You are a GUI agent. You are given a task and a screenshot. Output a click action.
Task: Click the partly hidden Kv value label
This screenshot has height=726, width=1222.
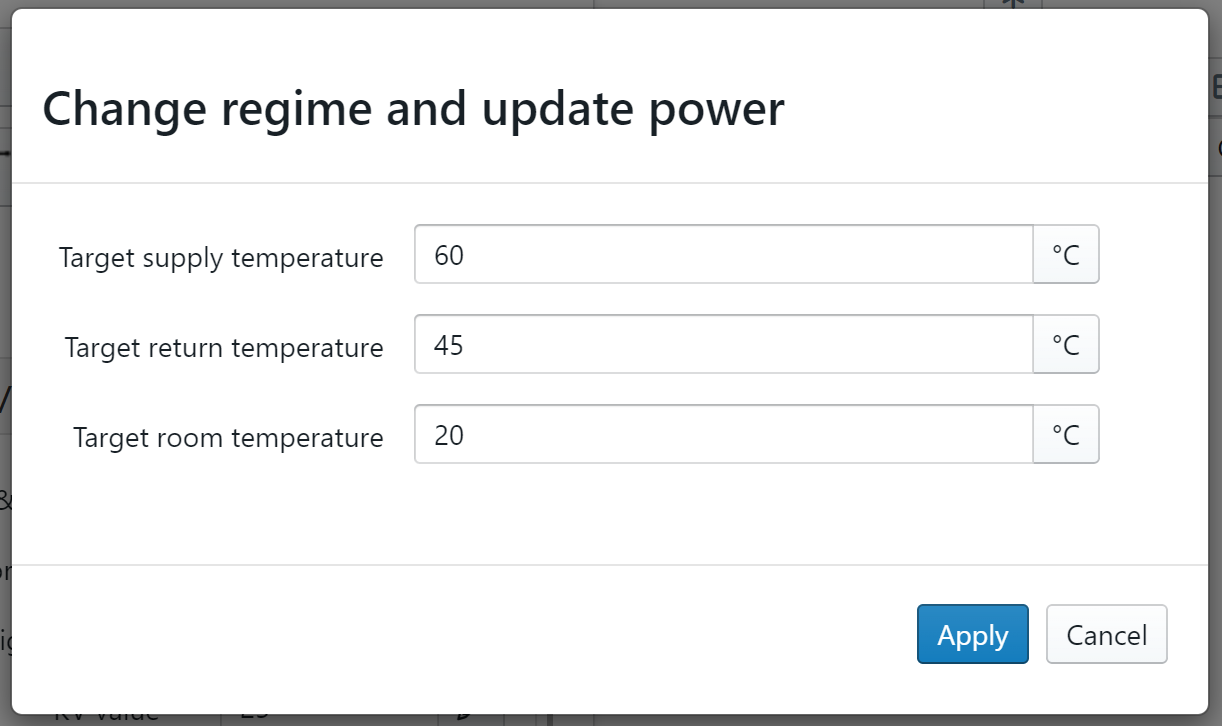106,718
